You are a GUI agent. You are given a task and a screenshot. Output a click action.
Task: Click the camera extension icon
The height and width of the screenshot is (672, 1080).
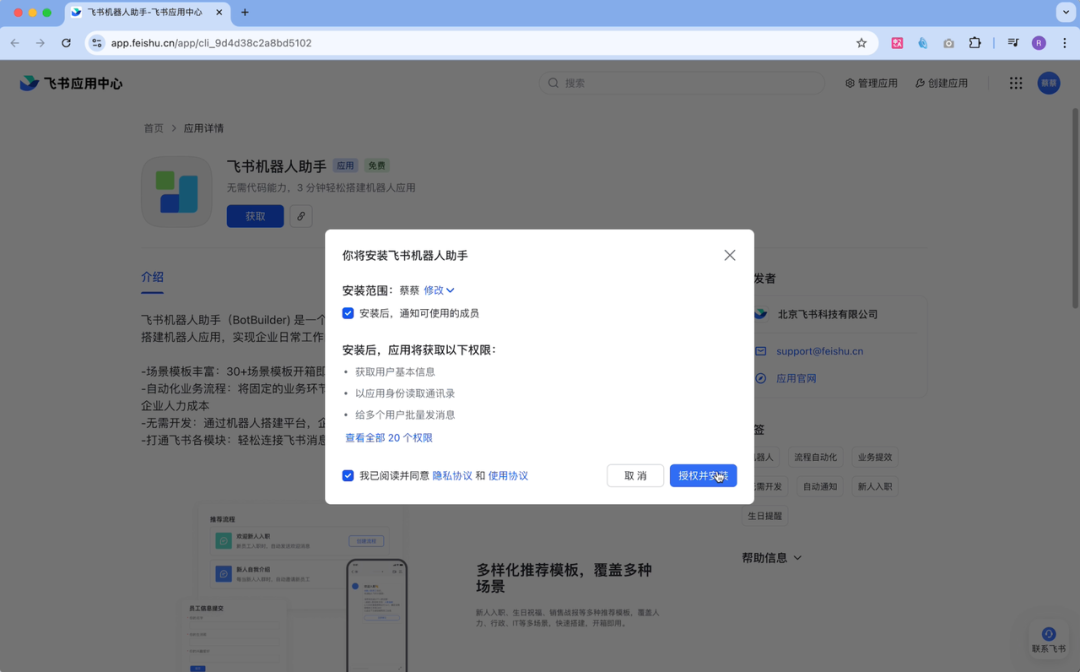click(948, 43)
